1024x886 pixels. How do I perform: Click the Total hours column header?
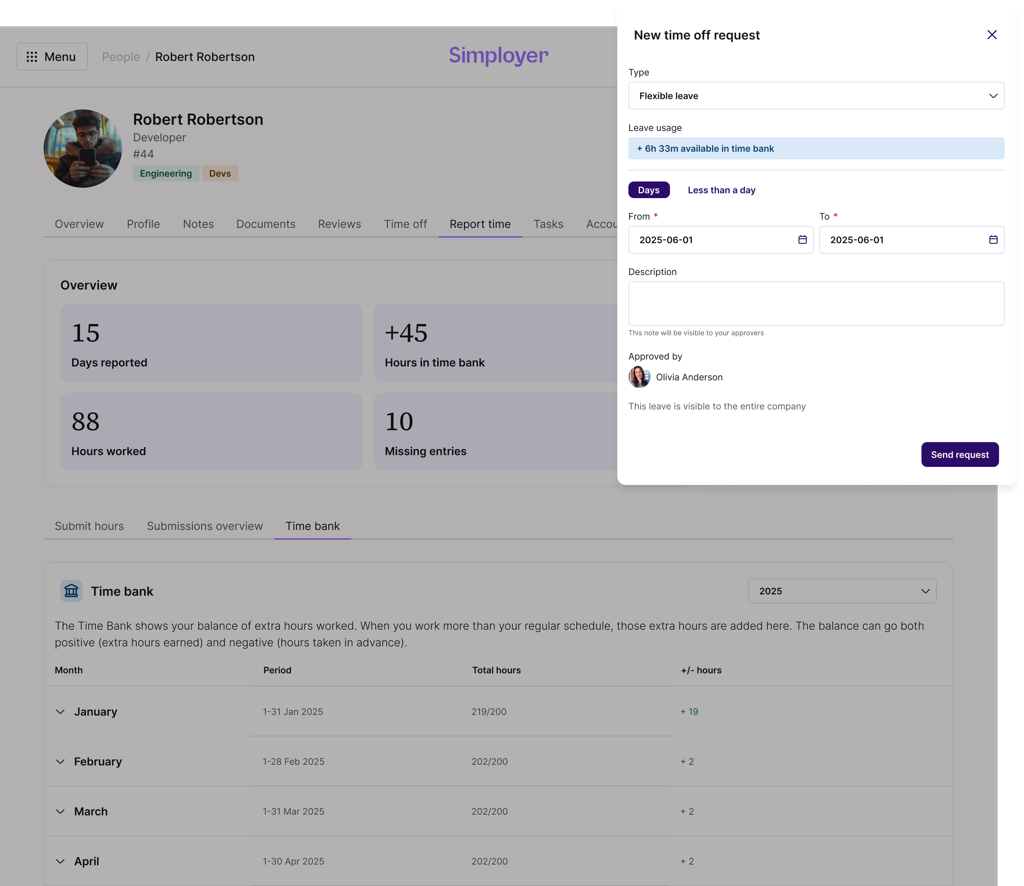pyautogui.click(x=496, y=670)
